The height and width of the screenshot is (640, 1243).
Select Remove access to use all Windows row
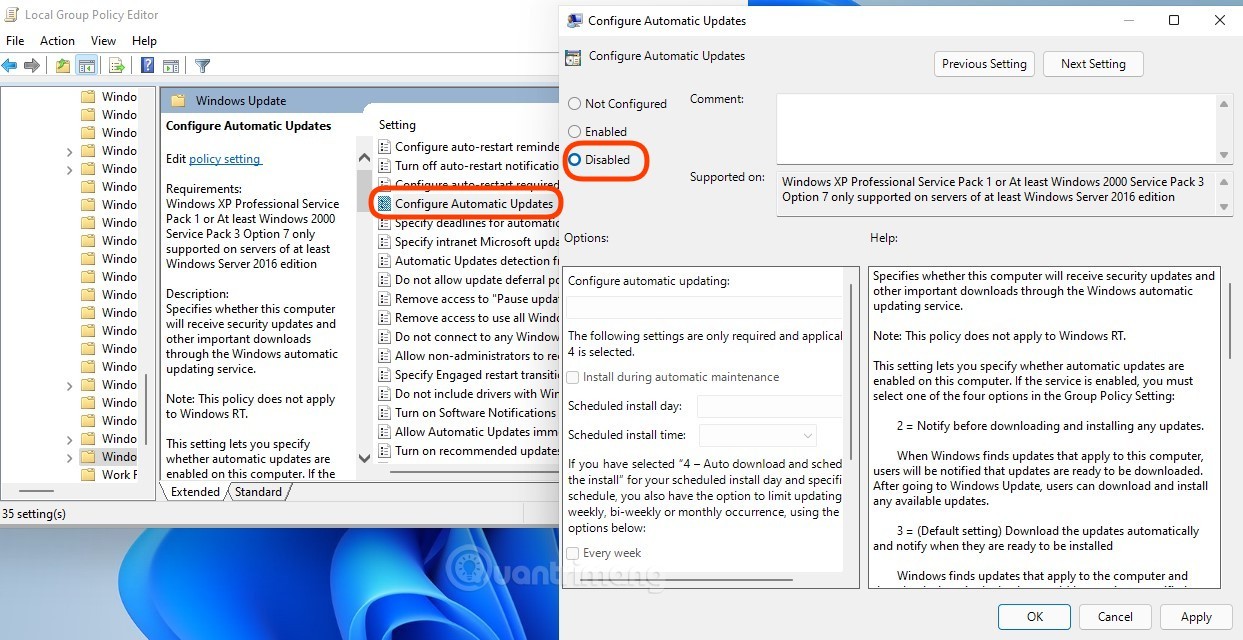(x=469, y=318)
